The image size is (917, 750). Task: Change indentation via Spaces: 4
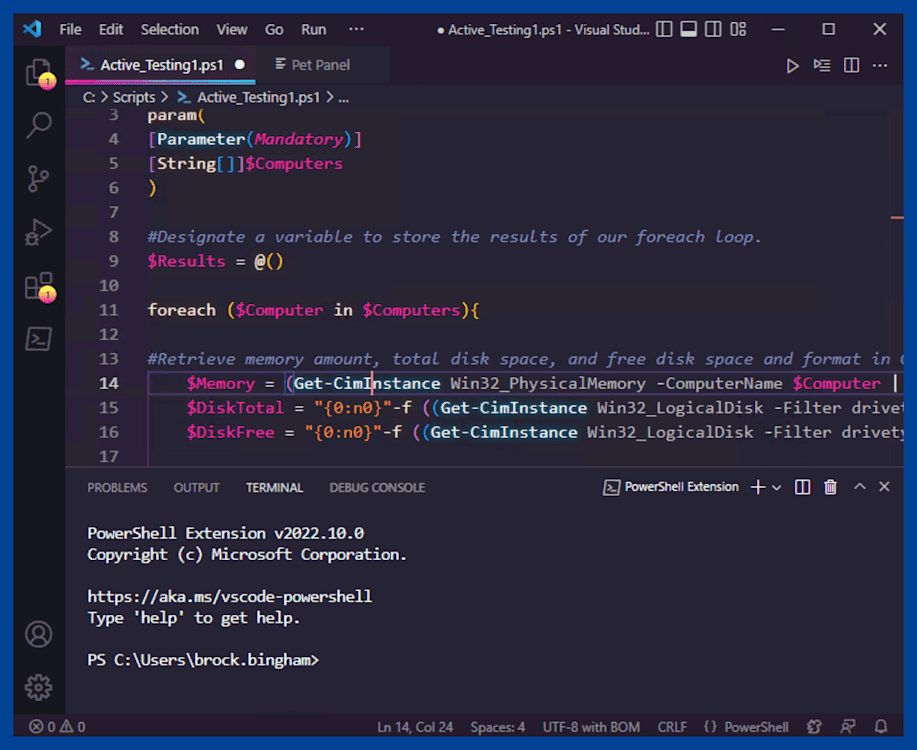pos(498,727)
